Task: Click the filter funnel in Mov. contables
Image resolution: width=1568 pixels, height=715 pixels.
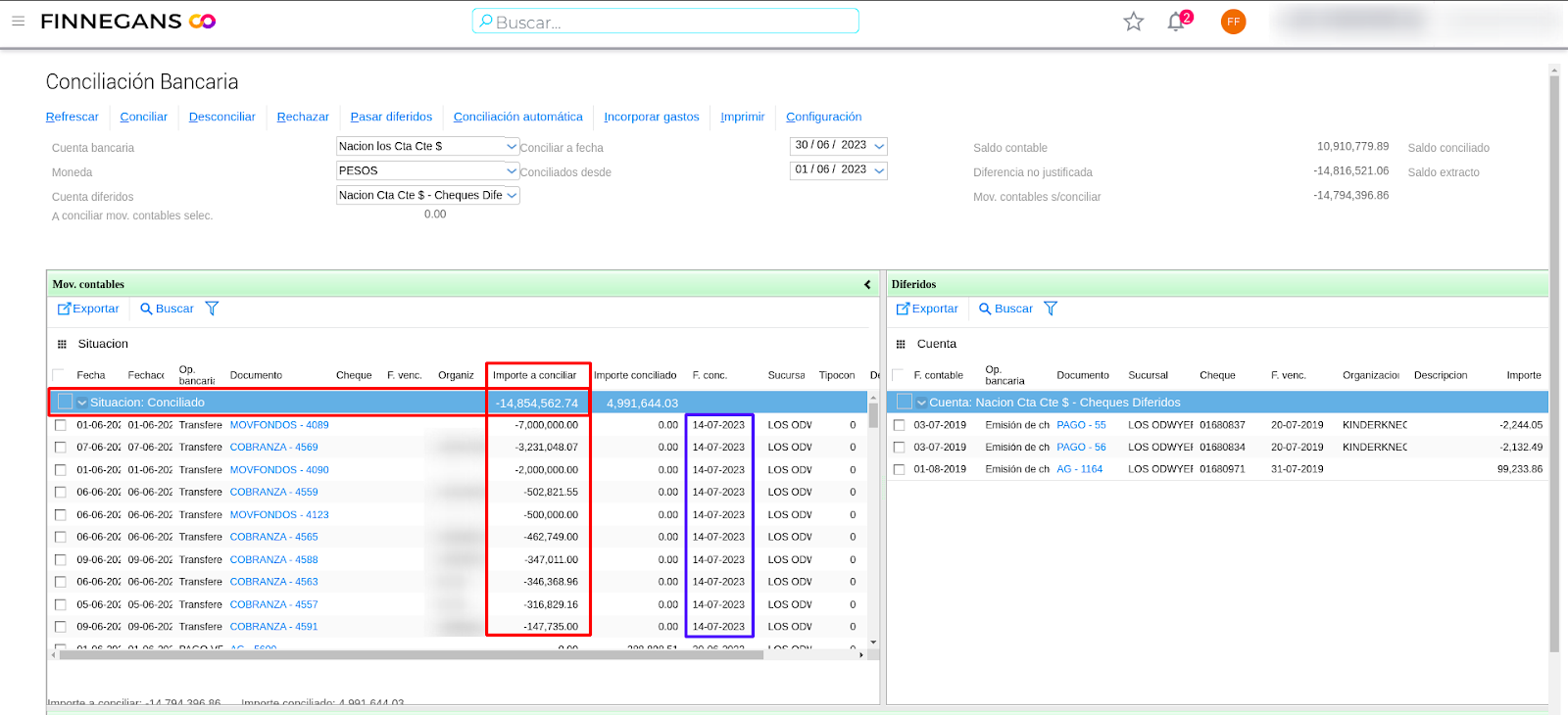Action: 212,309
